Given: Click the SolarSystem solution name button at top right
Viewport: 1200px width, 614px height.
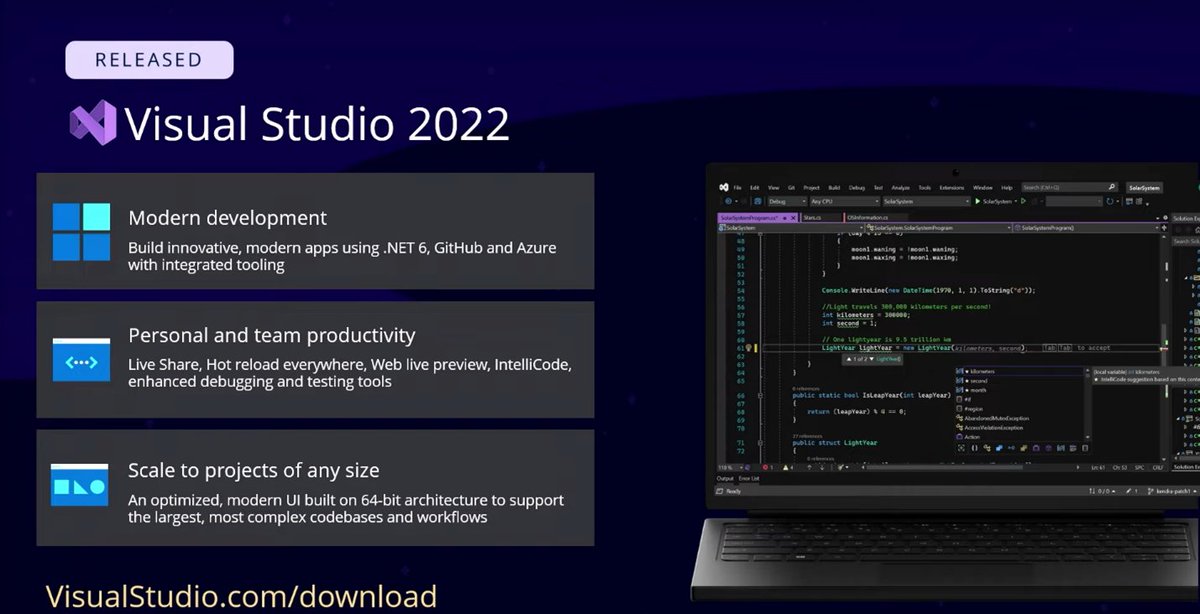Looking at the screenshot, I should click(x=1146, y=188).
